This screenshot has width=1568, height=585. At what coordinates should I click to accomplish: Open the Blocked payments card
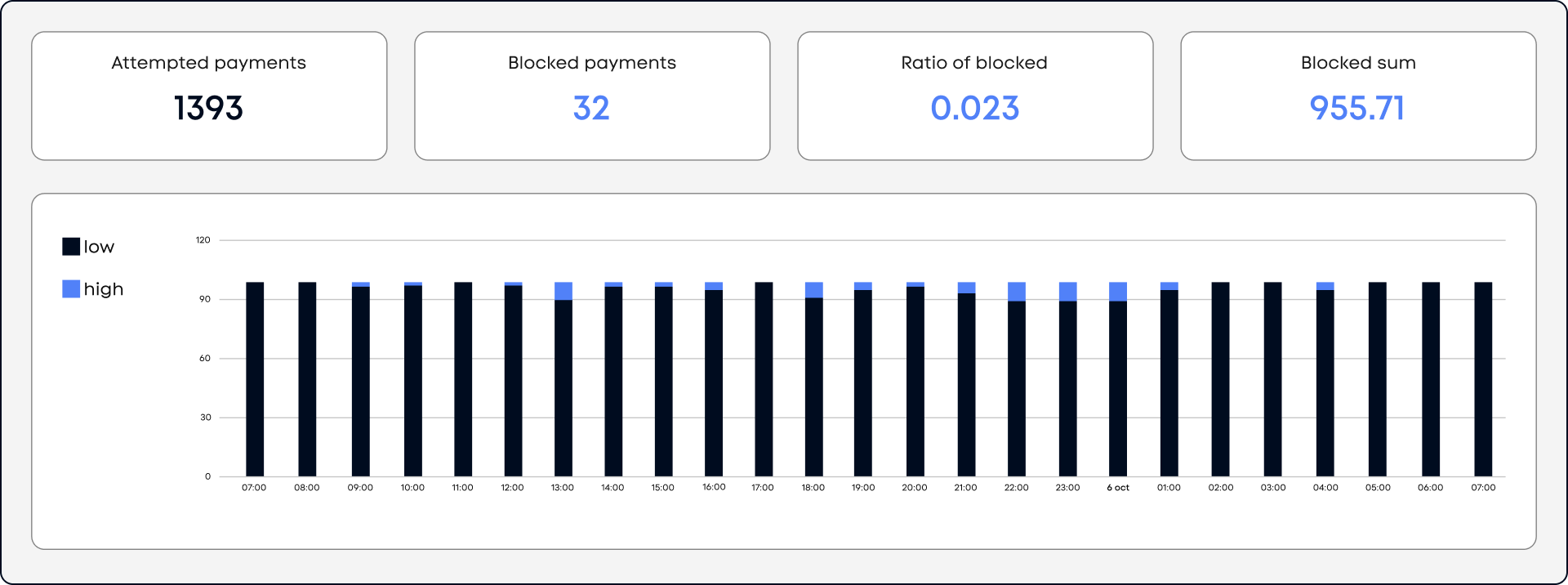tap(592, 96)
